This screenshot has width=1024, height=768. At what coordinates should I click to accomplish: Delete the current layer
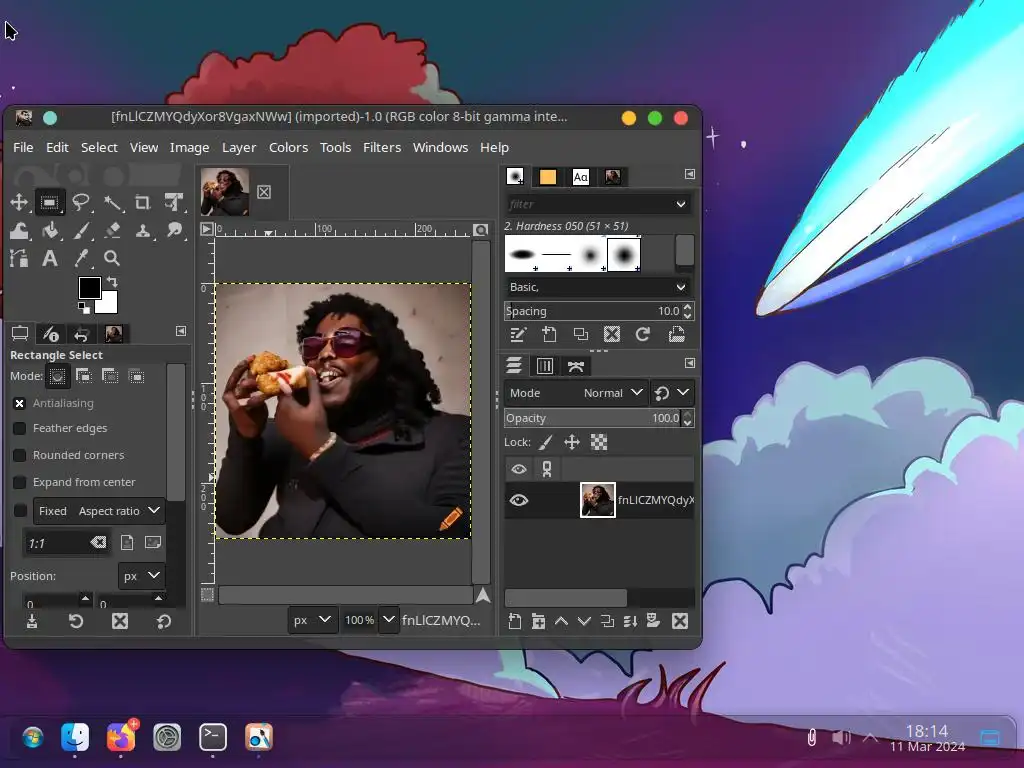[680, 621]
